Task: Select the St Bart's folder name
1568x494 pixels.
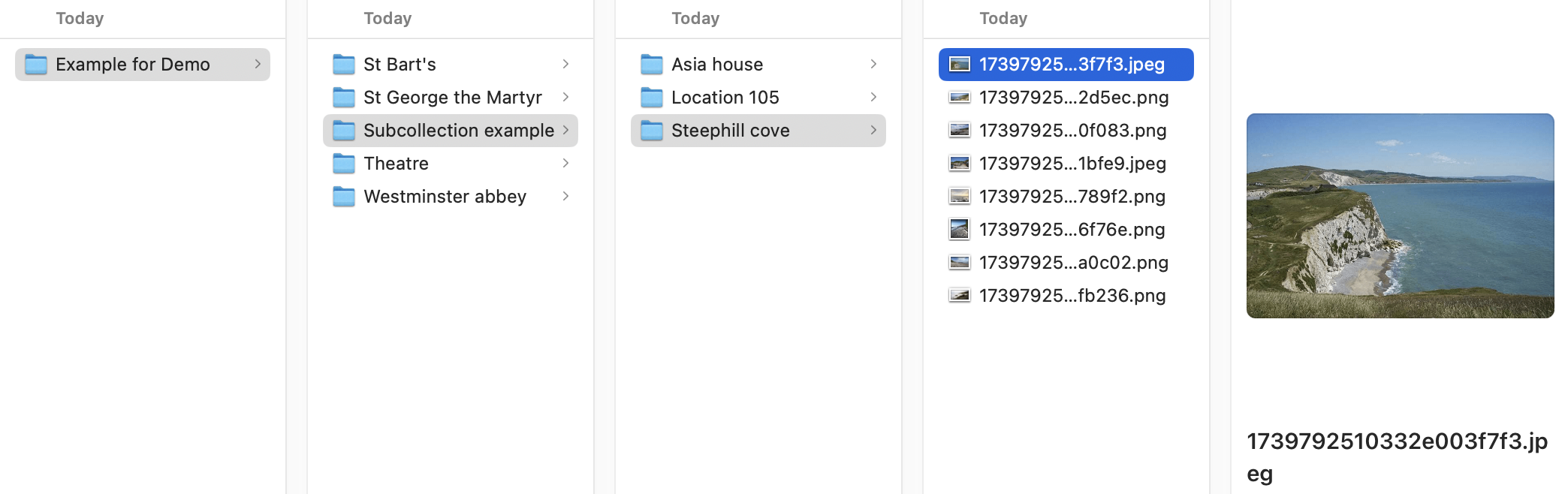Action: pos(400,65)
